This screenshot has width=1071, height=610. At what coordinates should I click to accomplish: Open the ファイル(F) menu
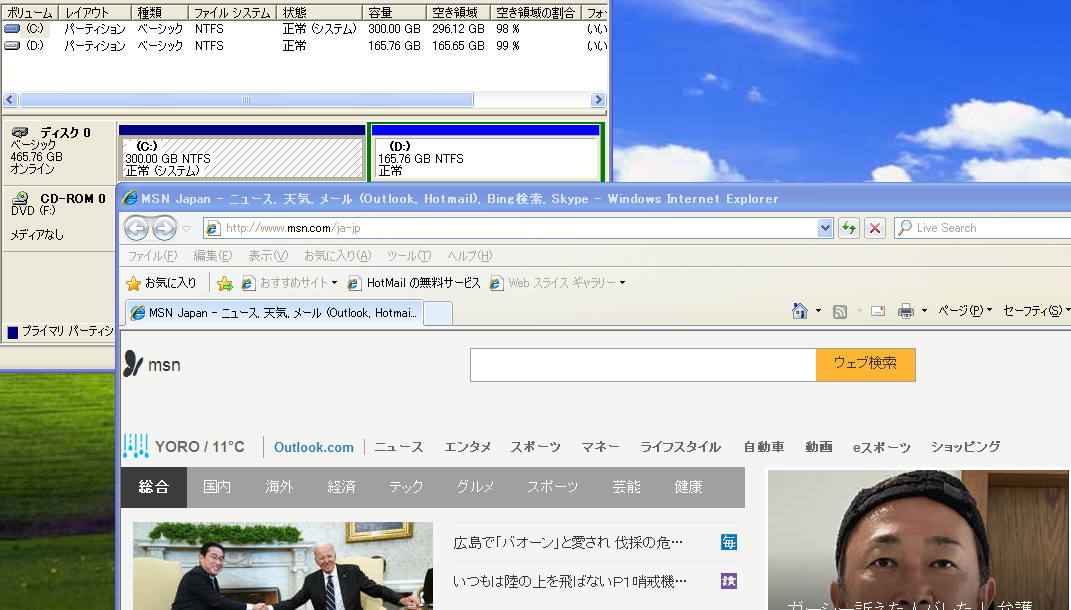(x=152, y=255)
